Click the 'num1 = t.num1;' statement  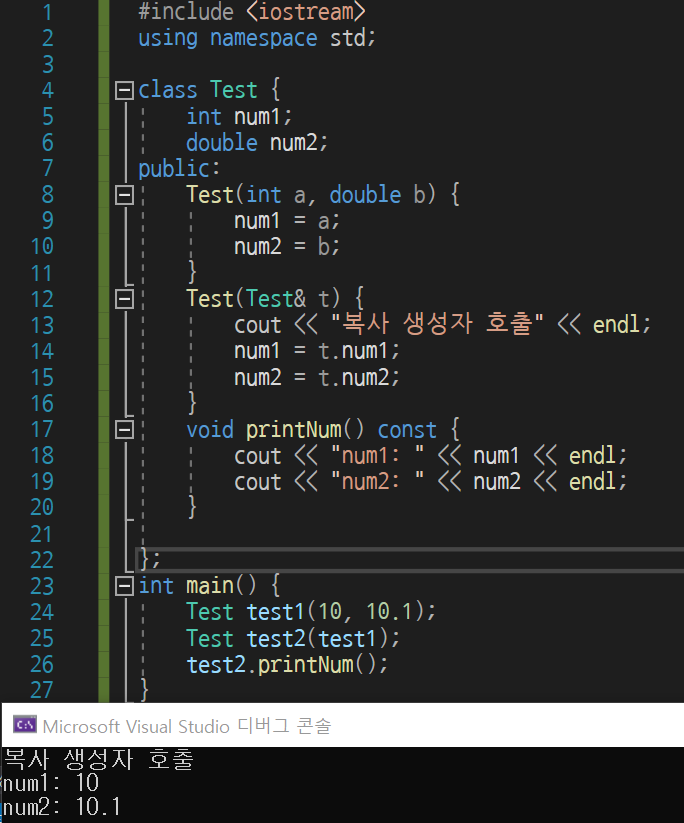(317, 351)
